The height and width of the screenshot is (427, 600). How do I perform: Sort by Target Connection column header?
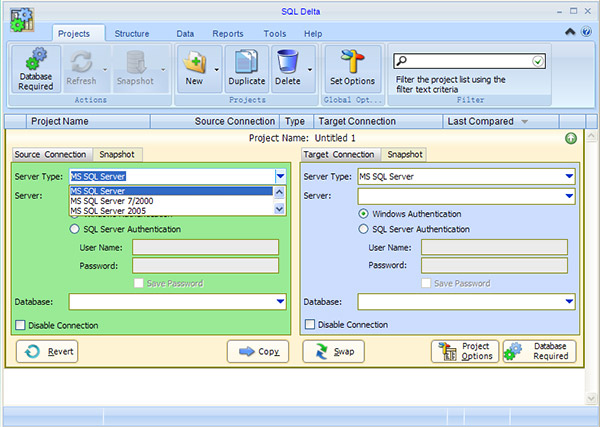click(378, 121)
